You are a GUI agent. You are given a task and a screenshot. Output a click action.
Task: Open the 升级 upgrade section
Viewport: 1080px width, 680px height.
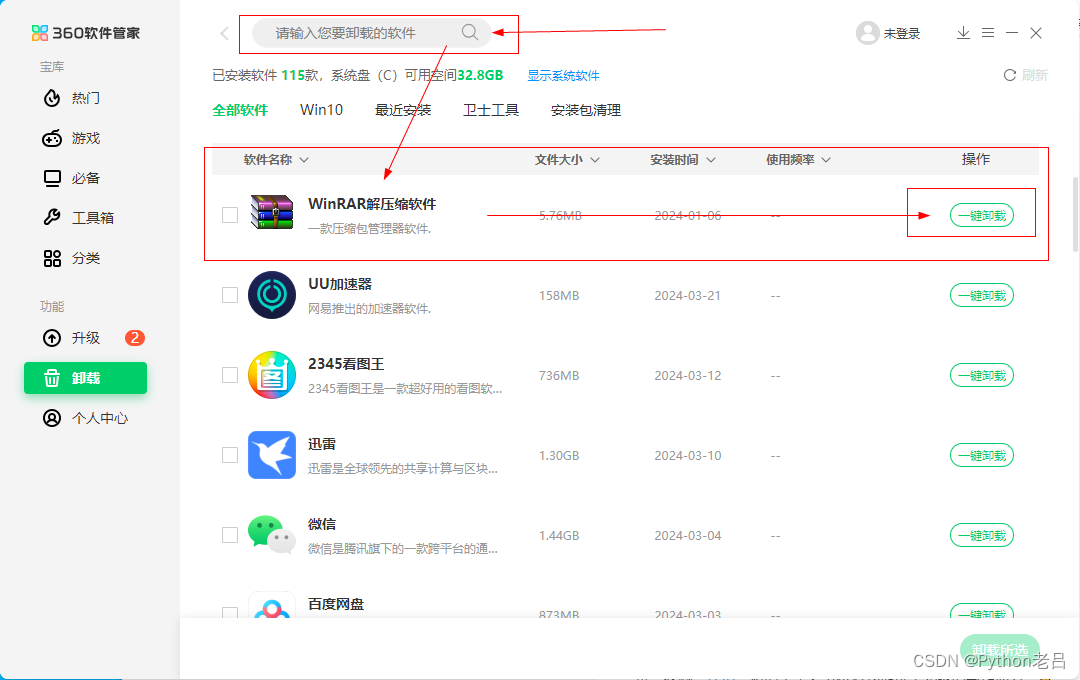[x=72, y=338]
